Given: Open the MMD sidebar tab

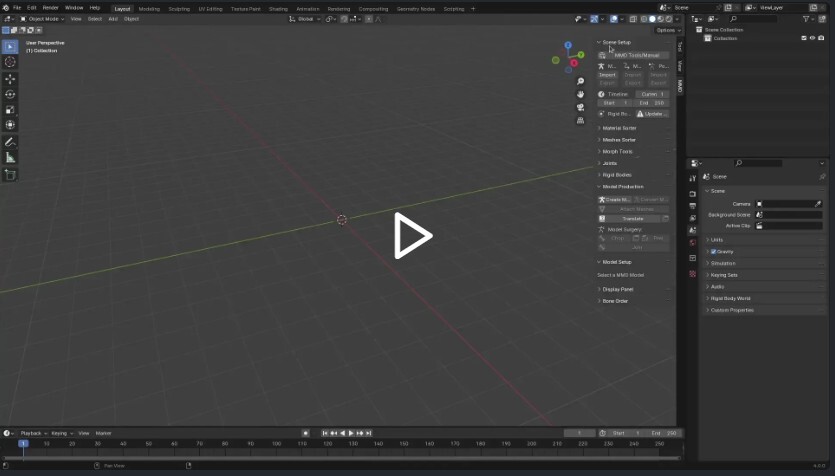Looking at the screenshot, I should [680, 86].
